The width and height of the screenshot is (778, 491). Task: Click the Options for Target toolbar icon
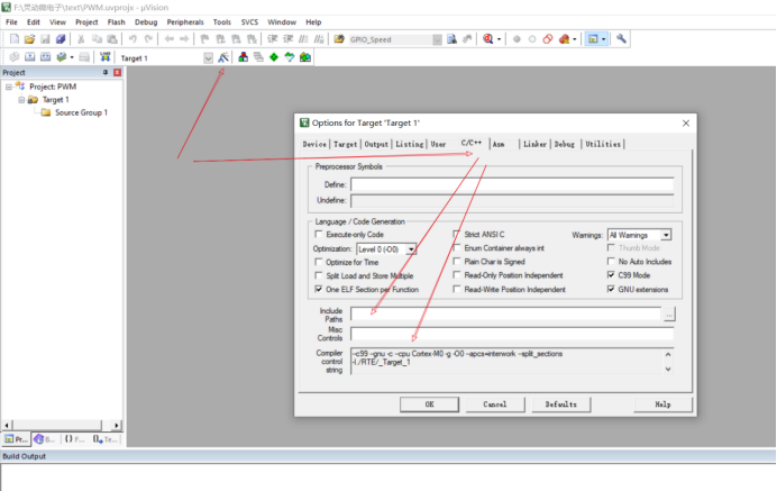coord(224,57)
